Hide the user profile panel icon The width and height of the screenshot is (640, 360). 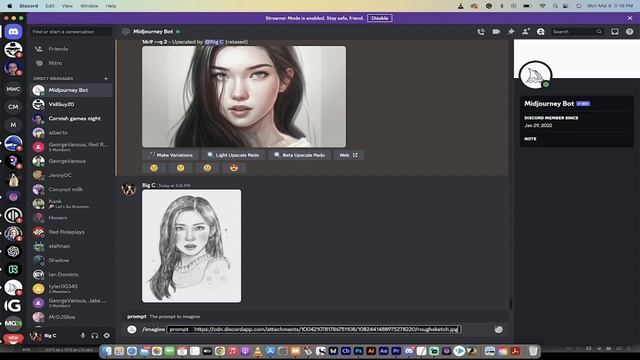point(541,31)
